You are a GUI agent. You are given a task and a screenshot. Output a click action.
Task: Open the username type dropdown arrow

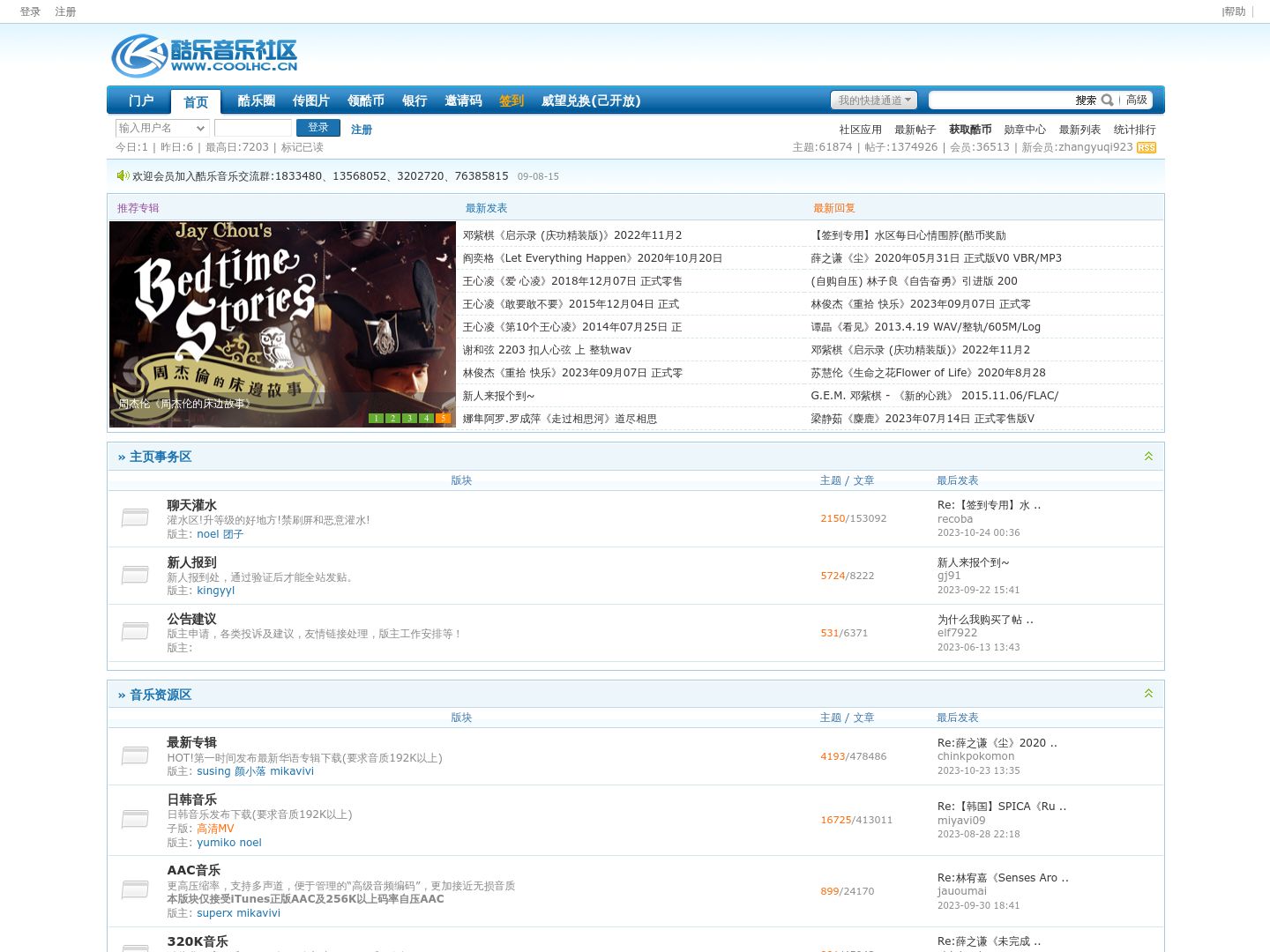pyautogui.click(x=200, y=129)
